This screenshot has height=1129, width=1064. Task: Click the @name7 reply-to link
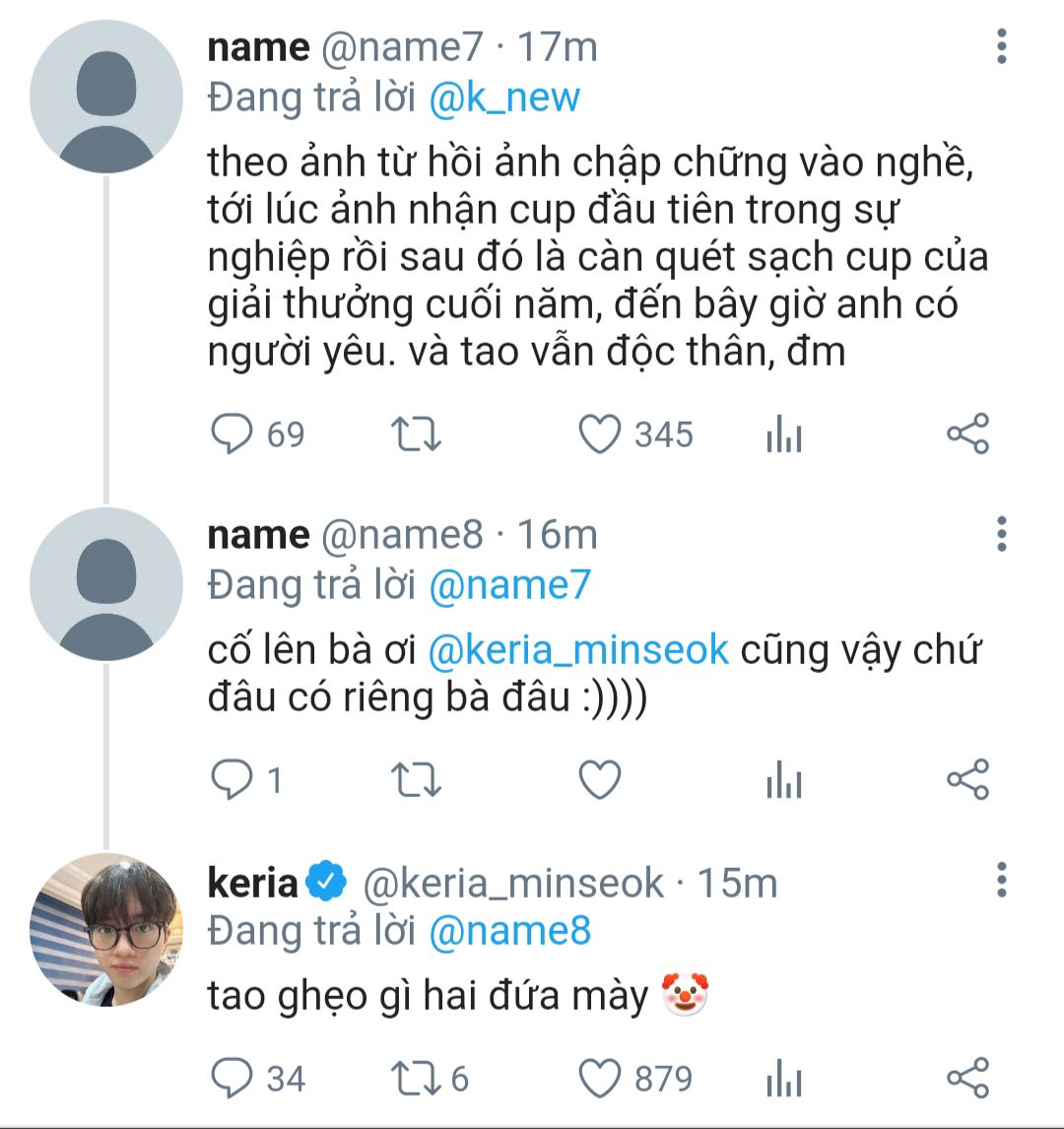[x=509, y=585]
